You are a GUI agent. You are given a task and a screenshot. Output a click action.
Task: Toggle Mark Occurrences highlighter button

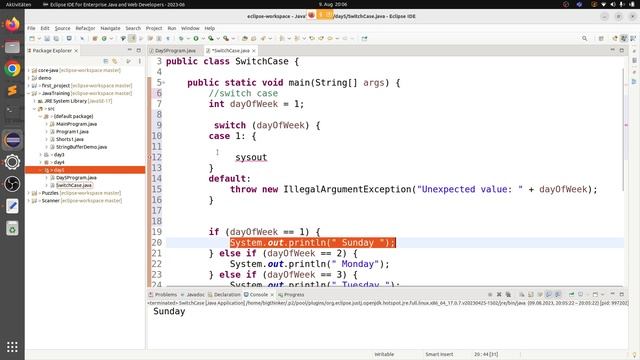pos(132,38)
